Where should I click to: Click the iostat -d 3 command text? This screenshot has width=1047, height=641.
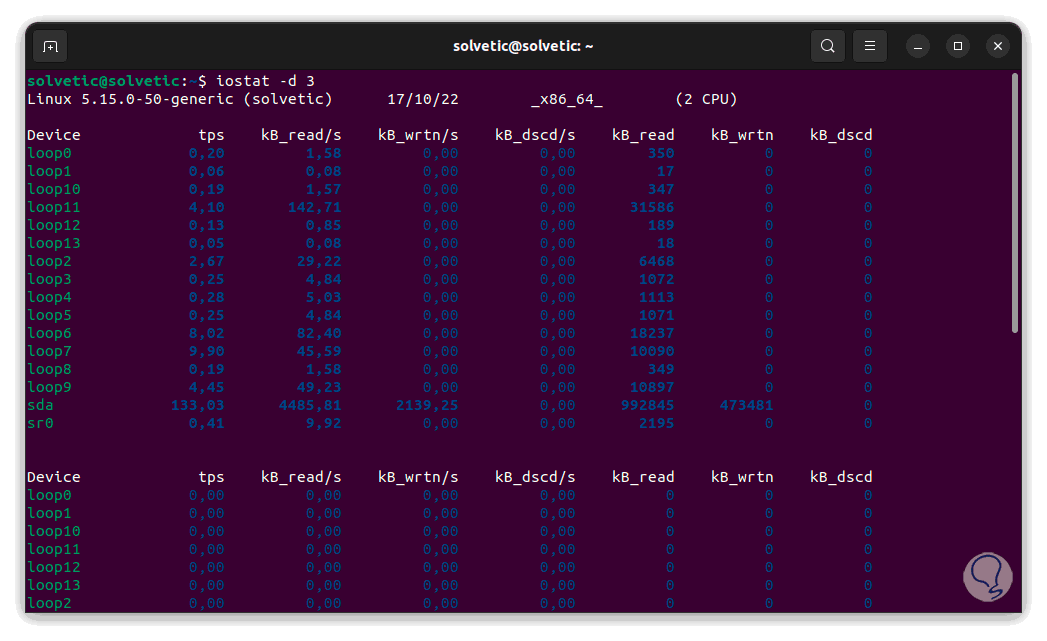click(x=265, y=81)
